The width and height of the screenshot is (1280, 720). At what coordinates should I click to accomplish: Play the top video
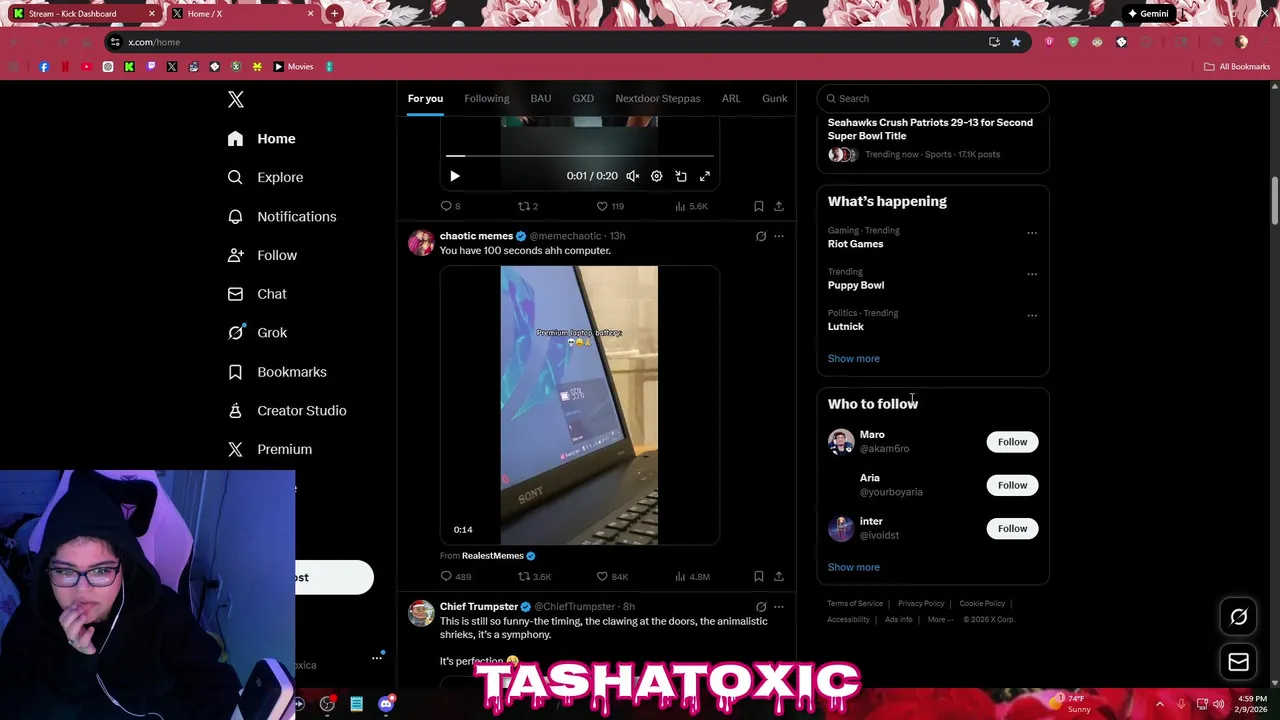coord(455,176)
